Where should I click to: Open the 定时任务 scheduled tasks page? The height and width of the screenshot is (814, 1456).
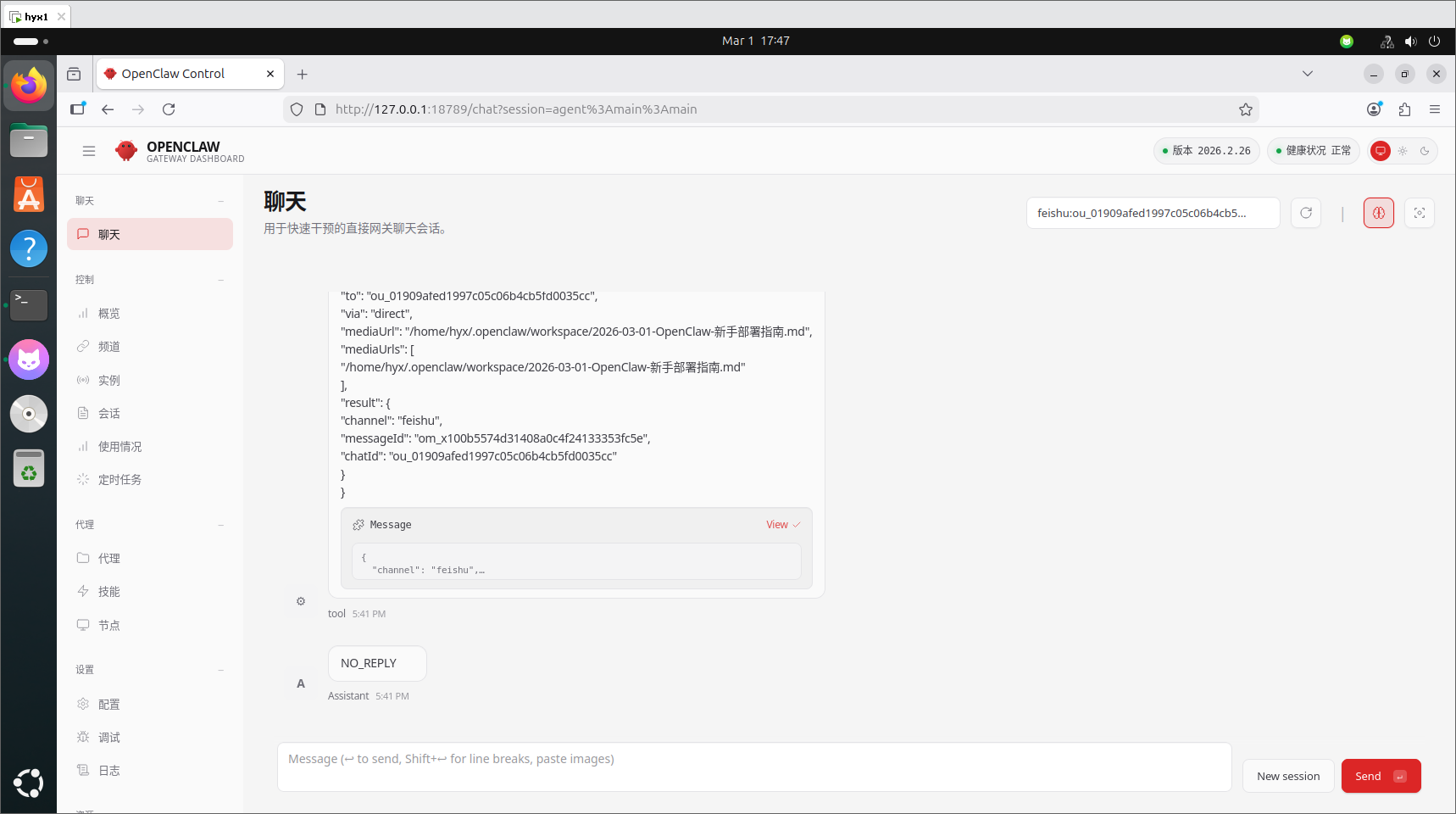point(150,479)
